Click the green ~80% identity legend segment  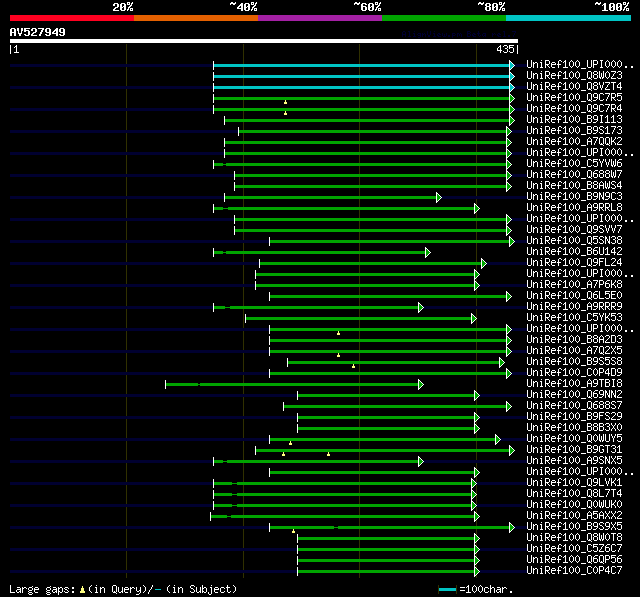pyautogui.click(x=444, y=18)
